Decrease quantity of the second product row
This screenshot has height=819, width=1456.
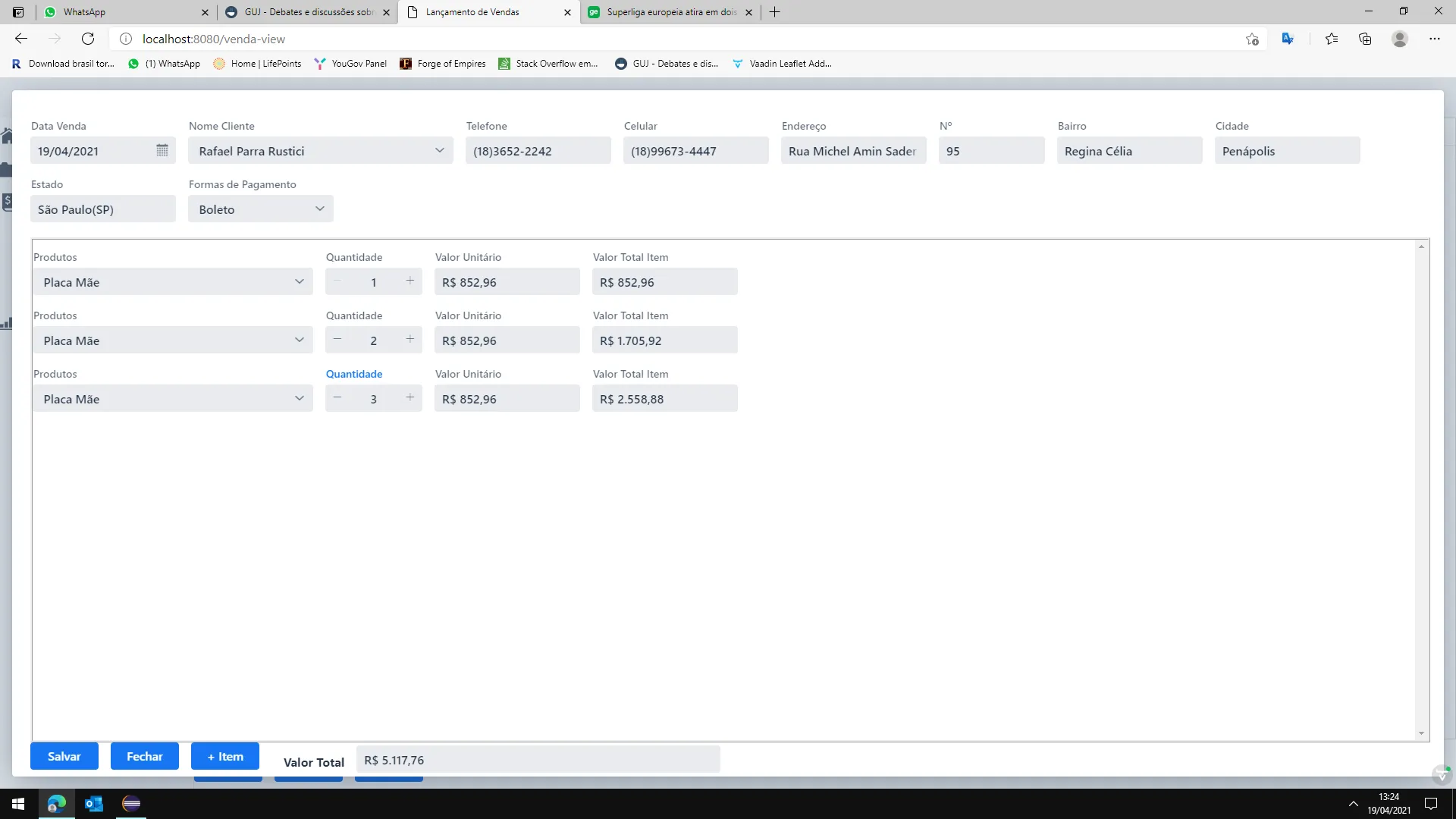(337, 339)
